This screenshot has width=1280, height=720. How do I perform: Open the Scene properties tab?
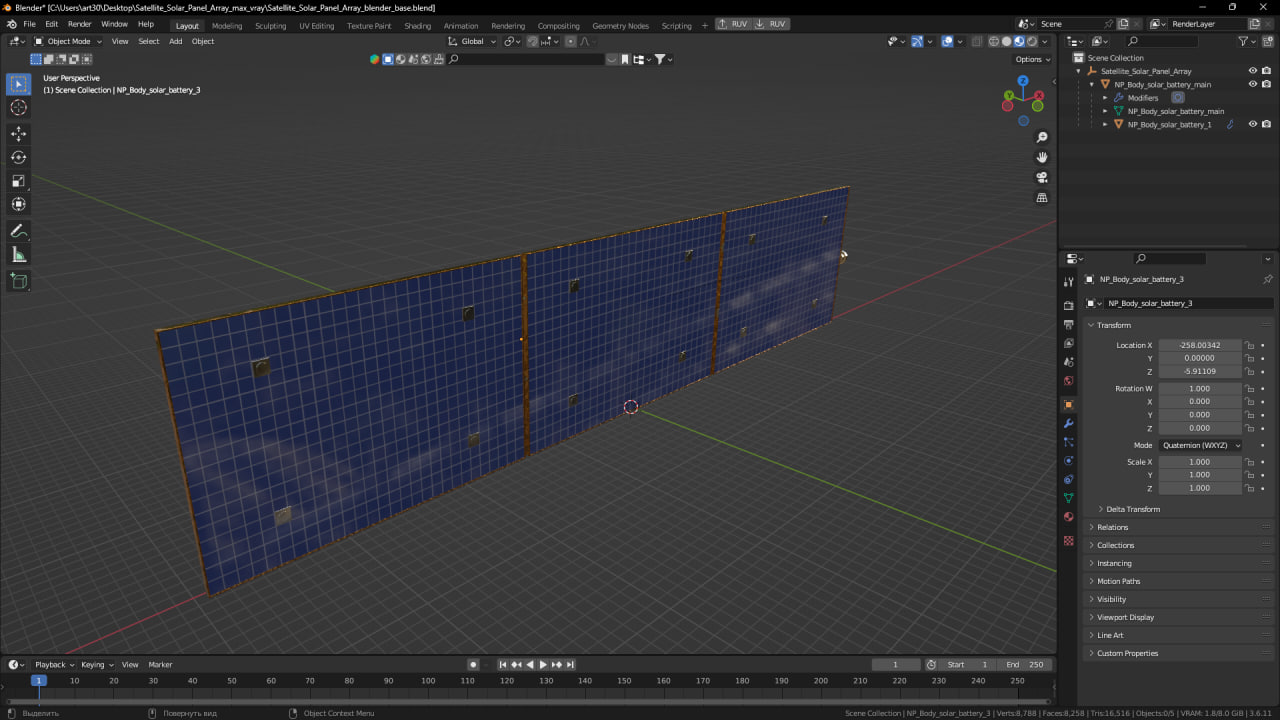[x=1069, y=362]
